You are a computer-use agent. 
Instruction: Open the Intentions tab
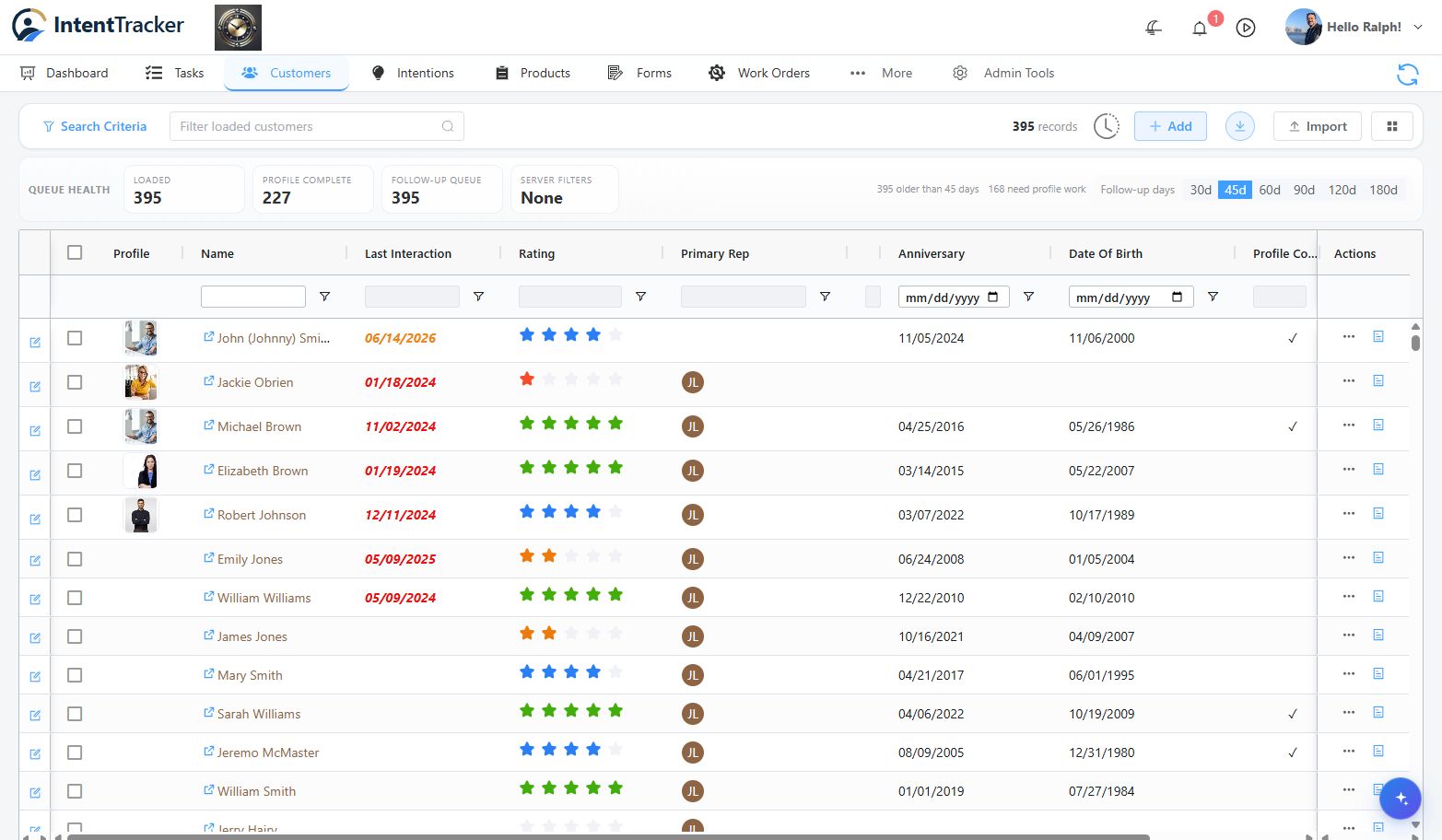coord(412,73)
